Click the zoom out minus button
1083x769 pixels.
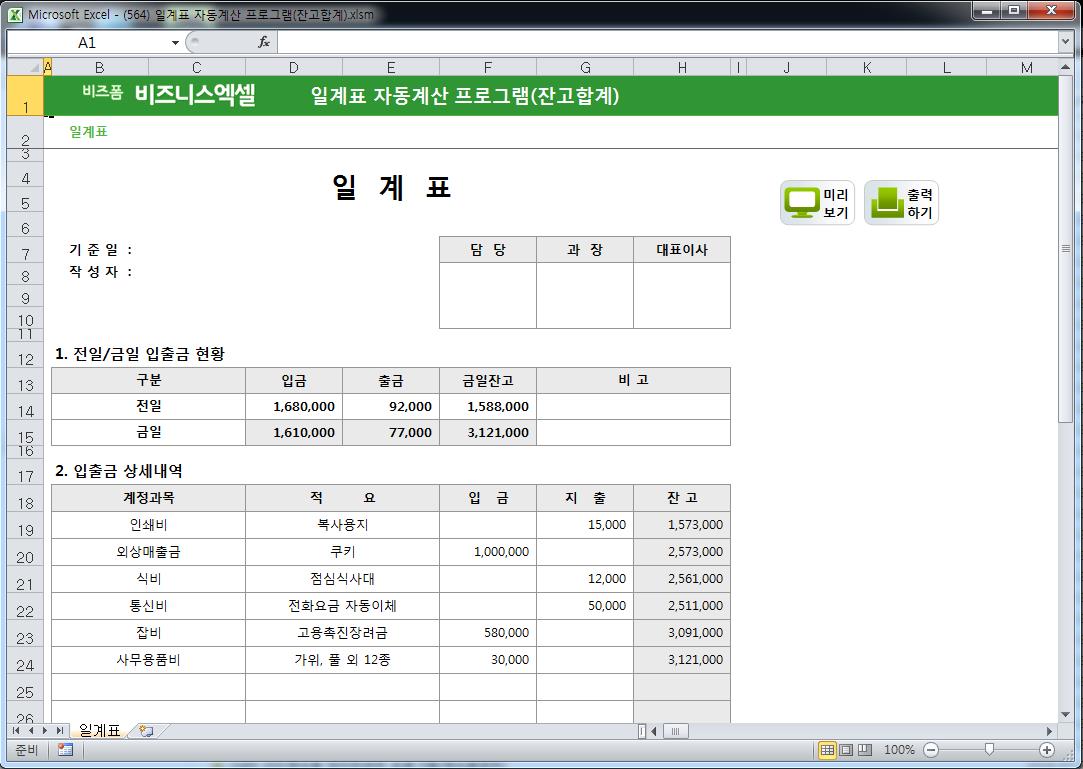(931, 750)
